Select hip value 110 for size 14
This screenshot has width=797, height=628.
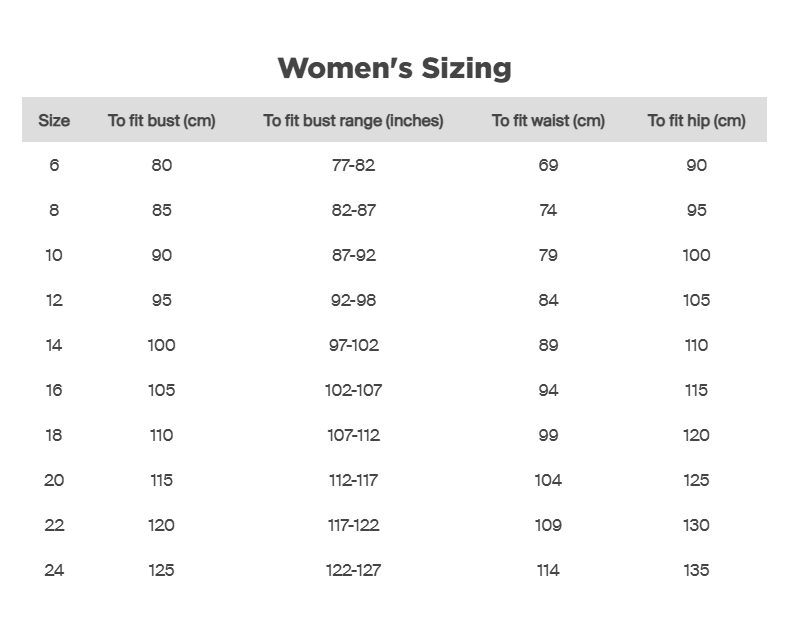coord(696,345)
